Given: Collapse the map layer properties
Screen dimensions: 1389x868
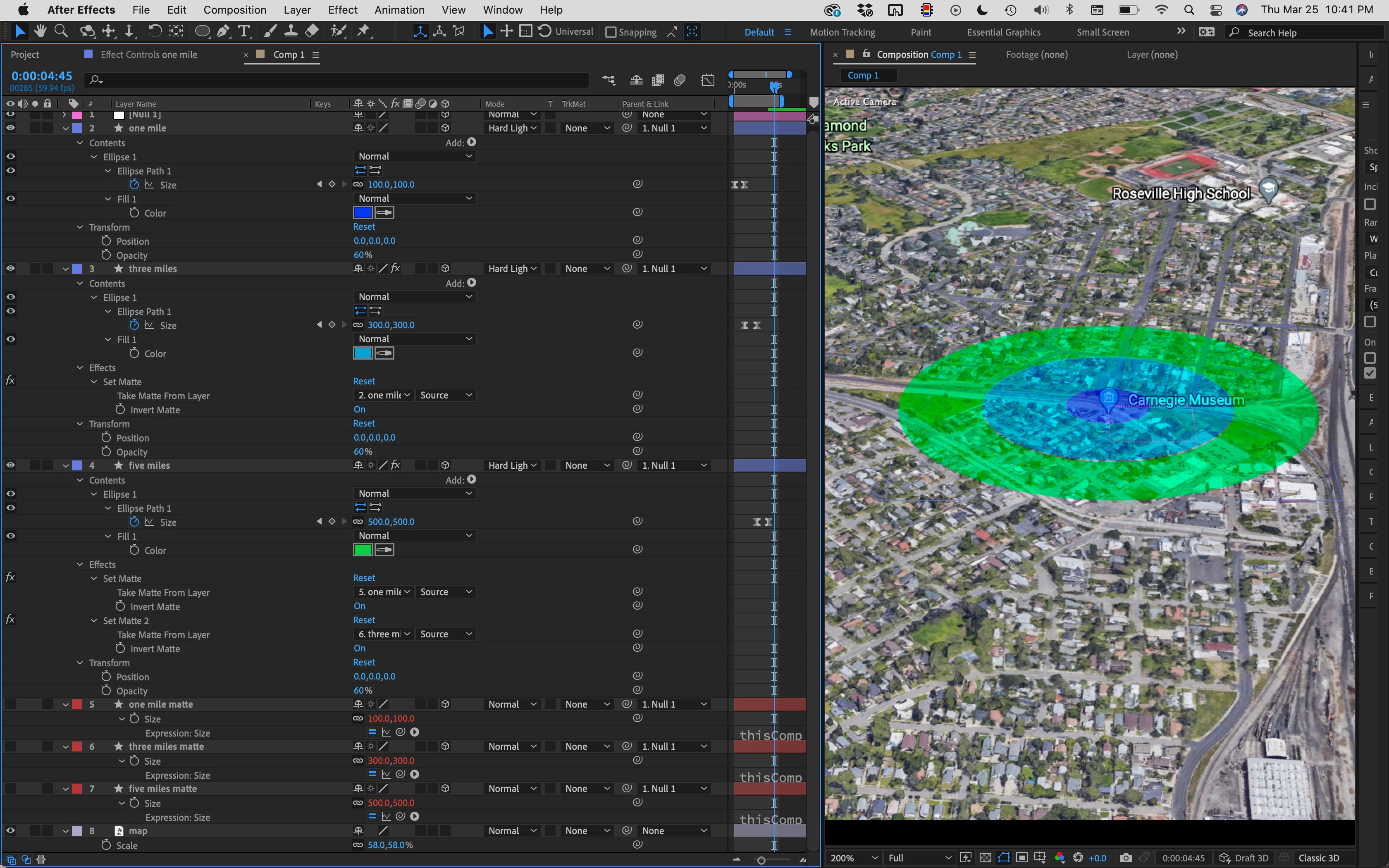Looking at the screenshot, I should [x=65, y=831].
